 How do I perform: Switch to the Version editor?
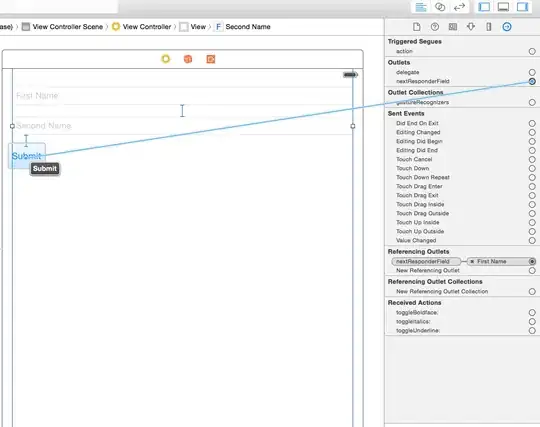[459, 7]
